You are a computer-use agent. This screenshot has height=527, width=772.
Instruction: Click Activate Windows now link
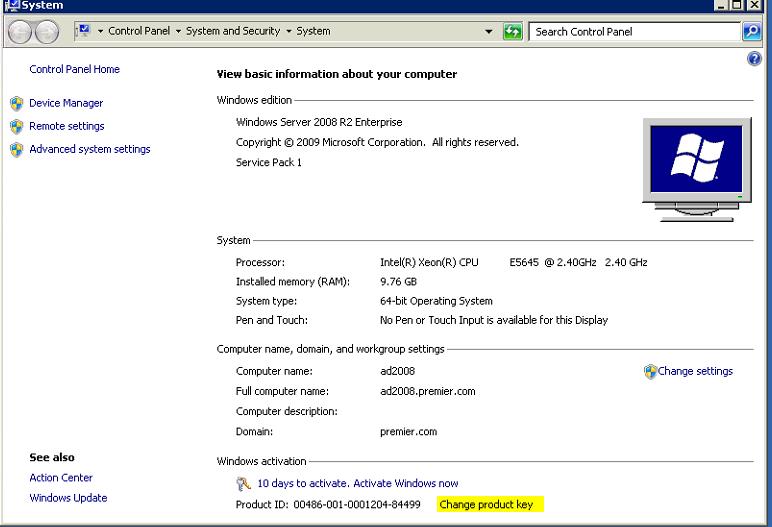pos(406,484)
